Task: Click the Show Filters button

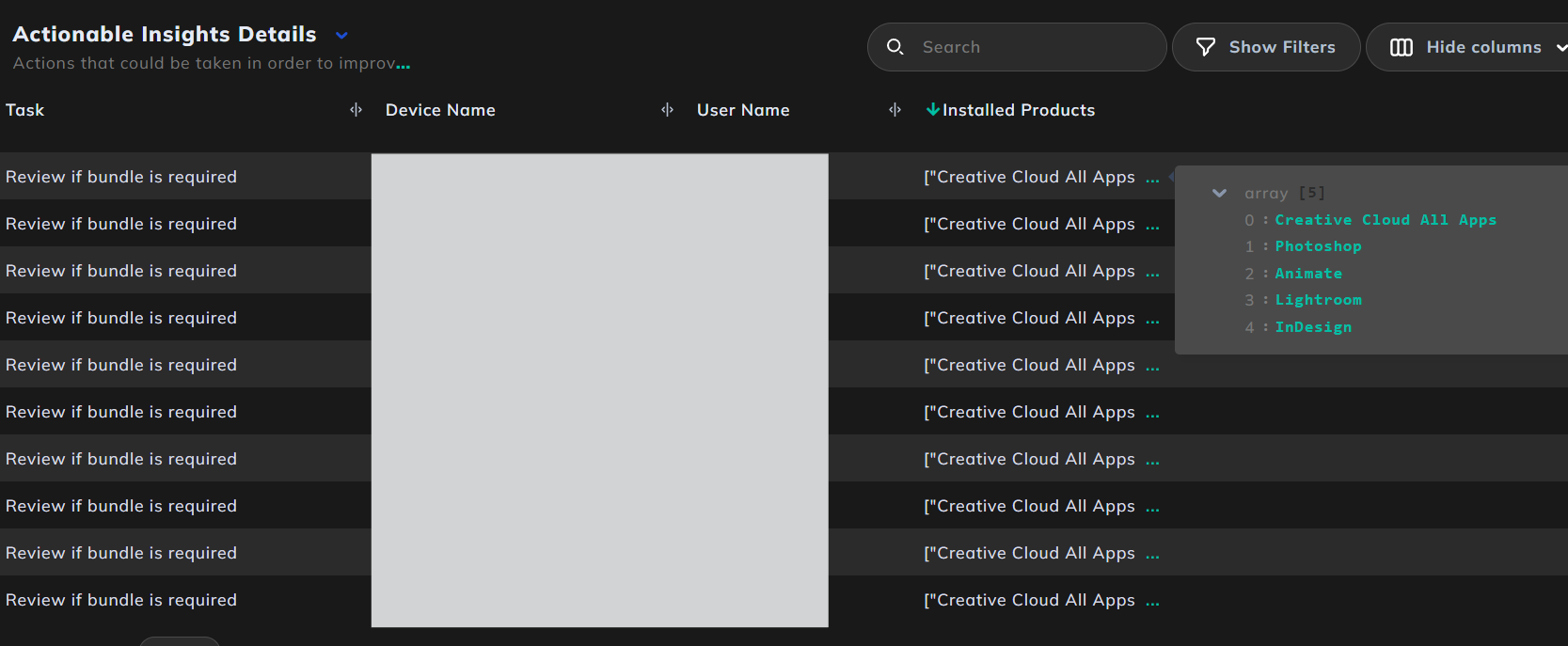Action: pyautogui.click(x=1266, y=47)
